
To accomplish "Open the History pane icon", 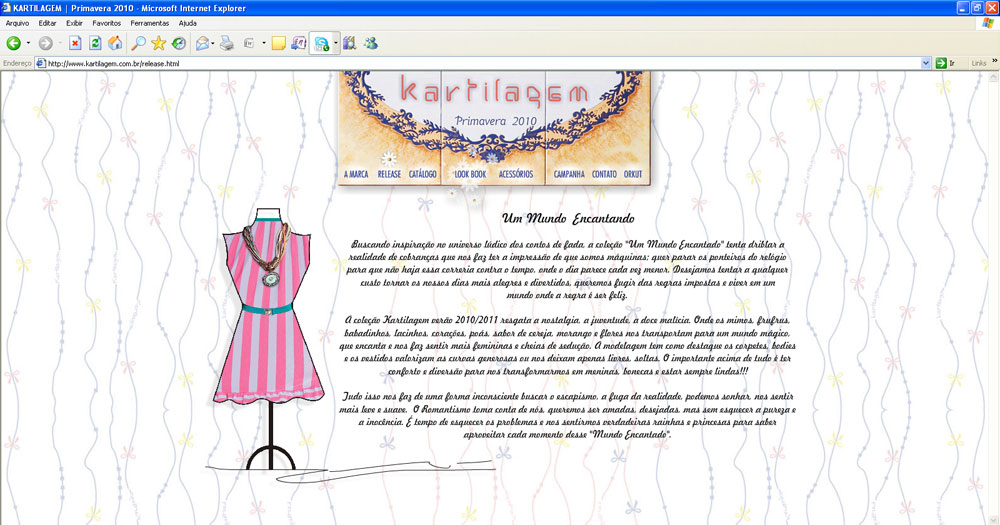I will 179,43.
